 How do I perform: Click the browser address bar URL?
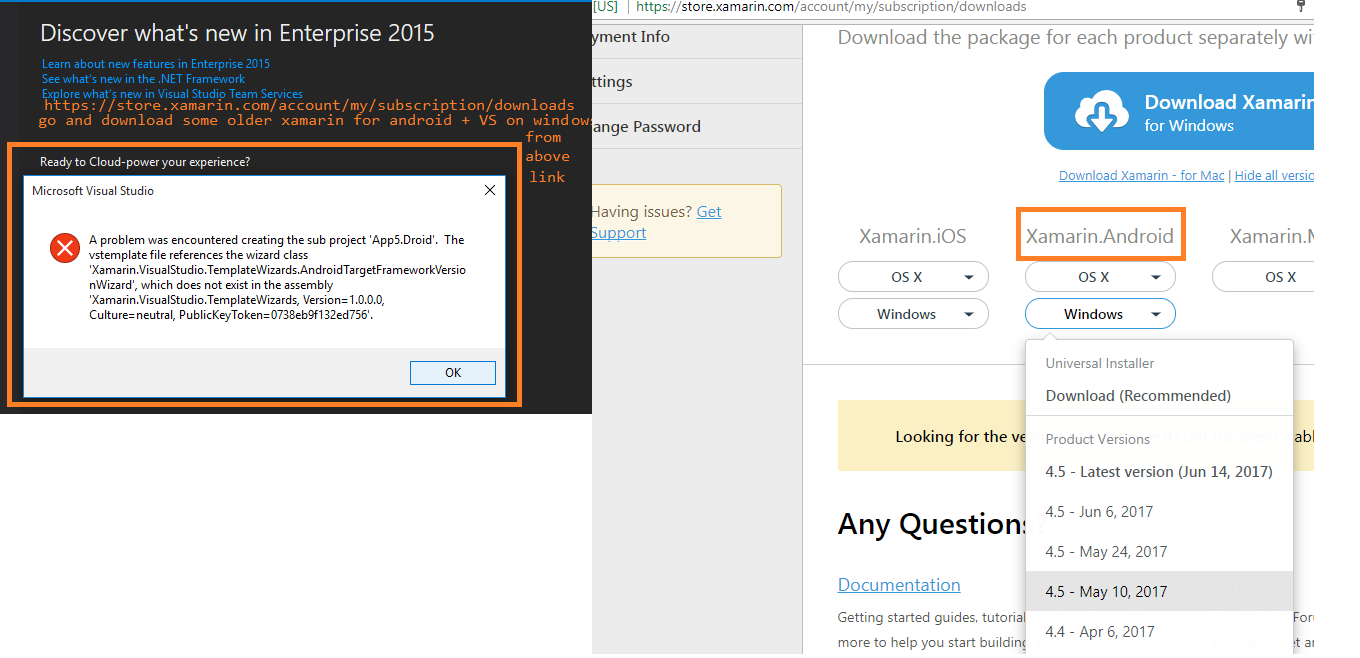tap(831, 7)
